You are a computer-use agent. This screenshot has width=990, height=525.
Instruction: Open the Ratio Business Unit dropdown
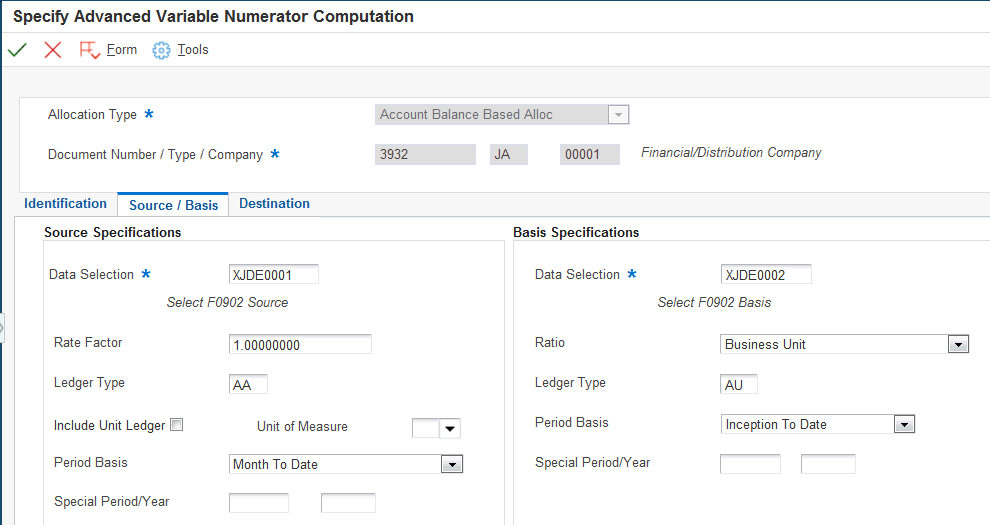958,344
